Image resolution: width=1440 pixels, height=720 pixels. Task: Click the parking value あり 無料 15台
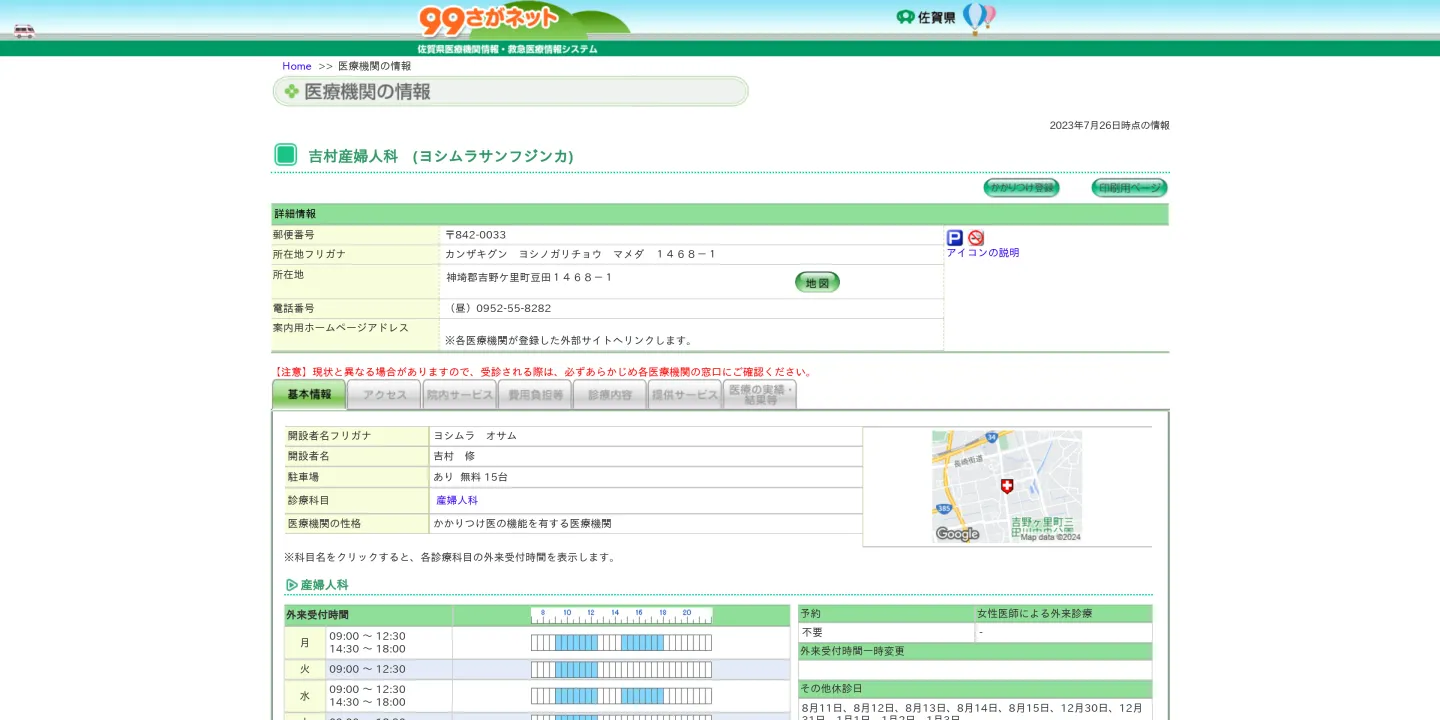pyautogui.click(x=470, y=477)
